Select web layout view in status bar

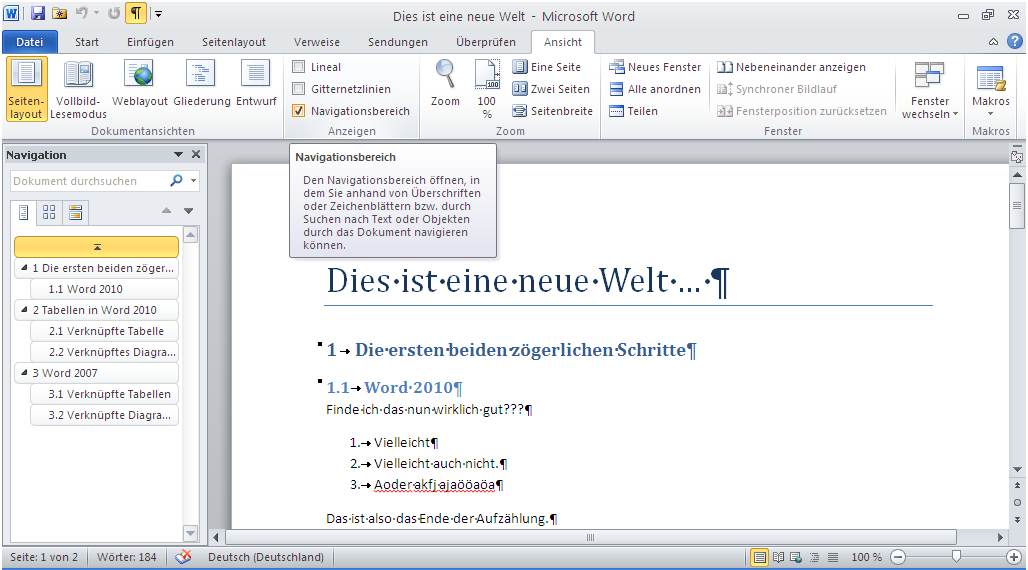point(796,558)
